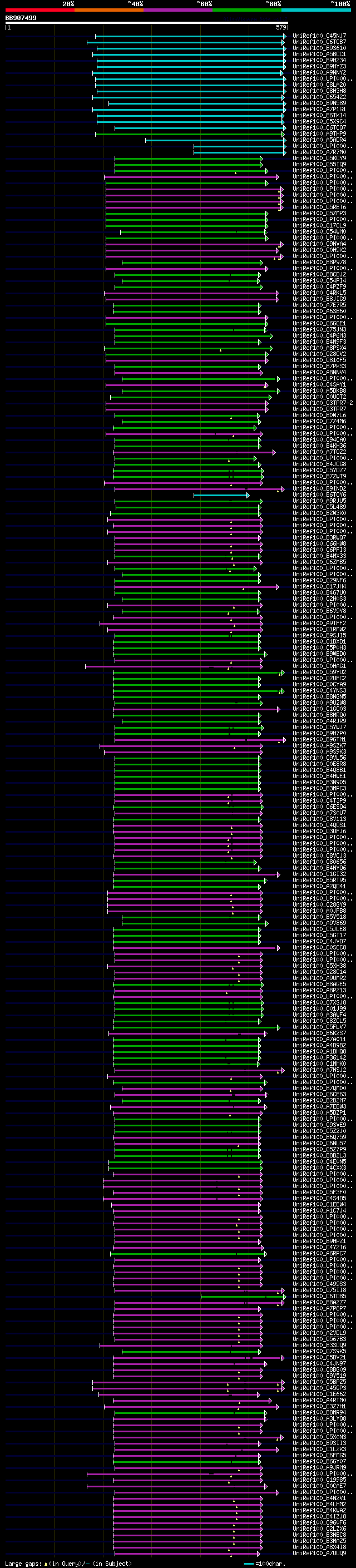This screenshot has width=356, height=1568.
Task: Select the UniRef100_A7R7M0 label
Action: pos(319,152)
